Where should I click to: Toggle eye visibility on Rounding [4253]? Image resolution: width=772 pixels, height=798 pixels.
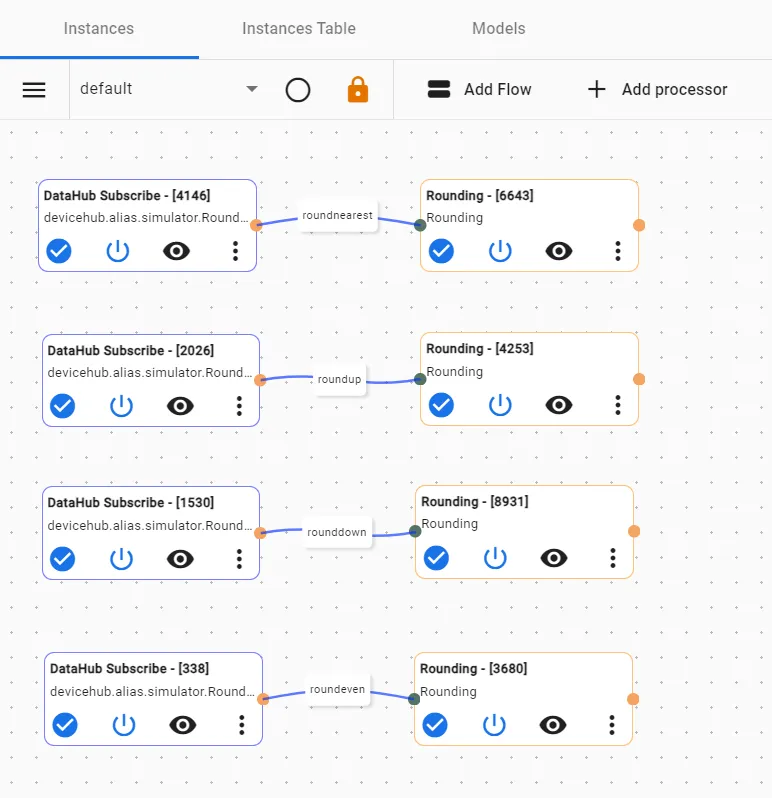[559, 405]
